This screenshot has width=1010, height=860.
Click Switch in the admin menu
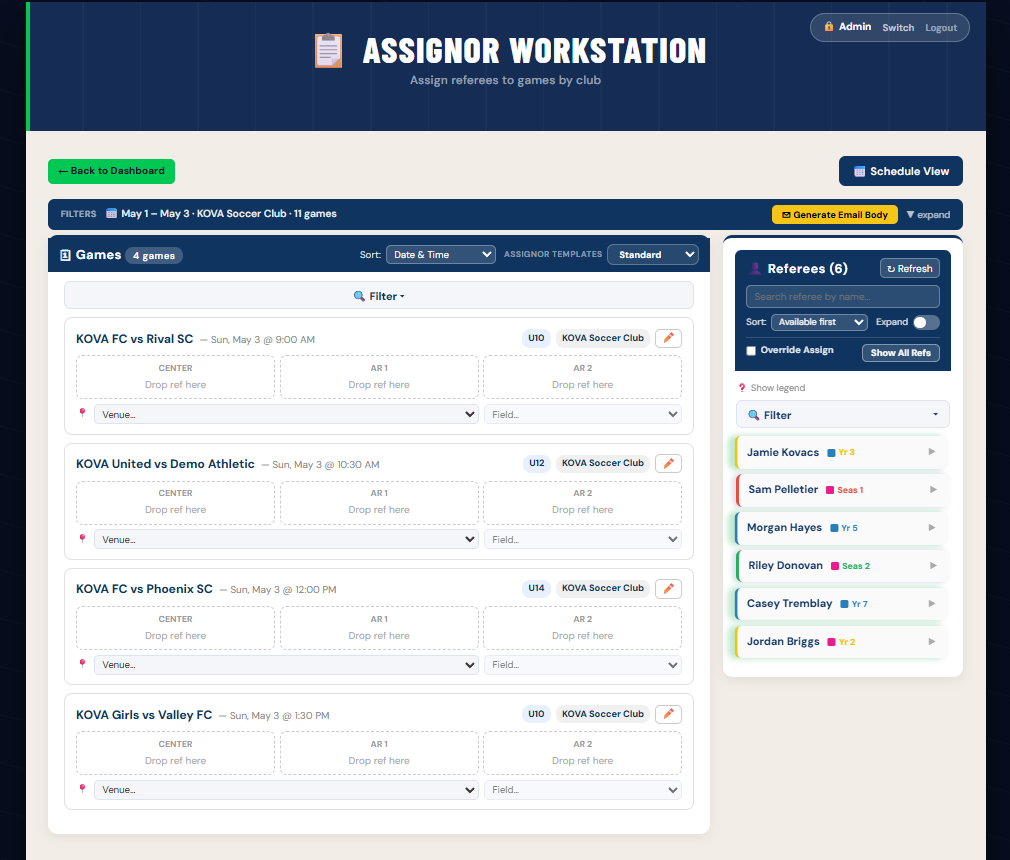pyautogui.click(x=898, y=28)
